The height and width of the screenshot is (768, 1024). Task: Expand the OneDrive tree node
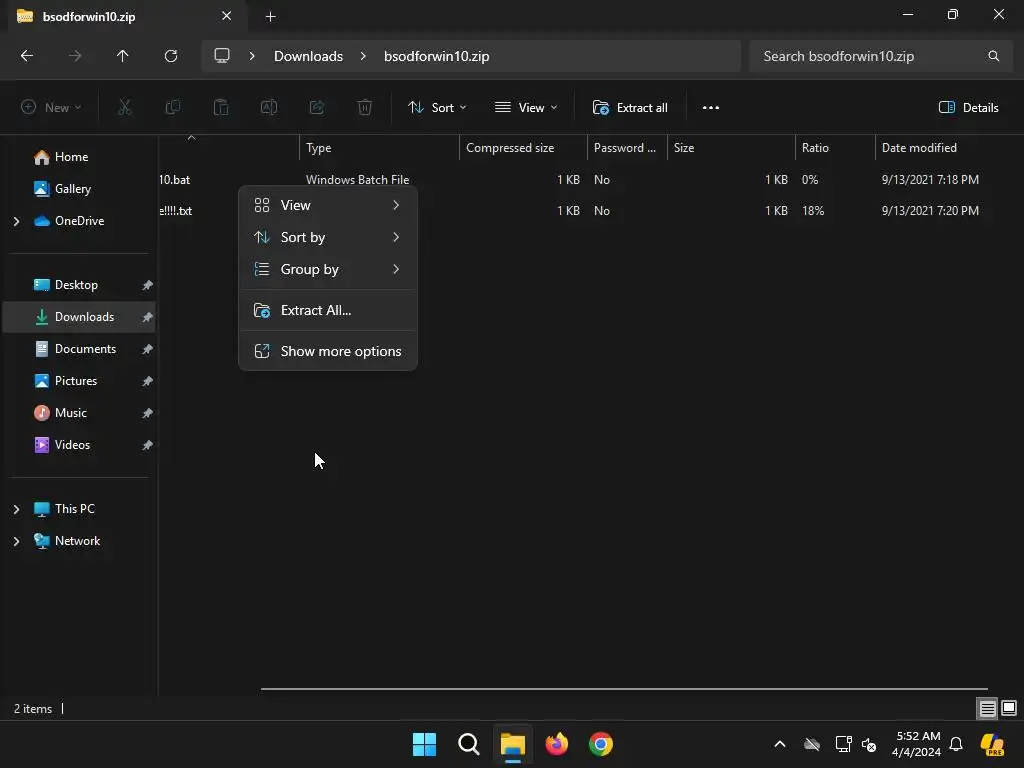coord(16,221)
